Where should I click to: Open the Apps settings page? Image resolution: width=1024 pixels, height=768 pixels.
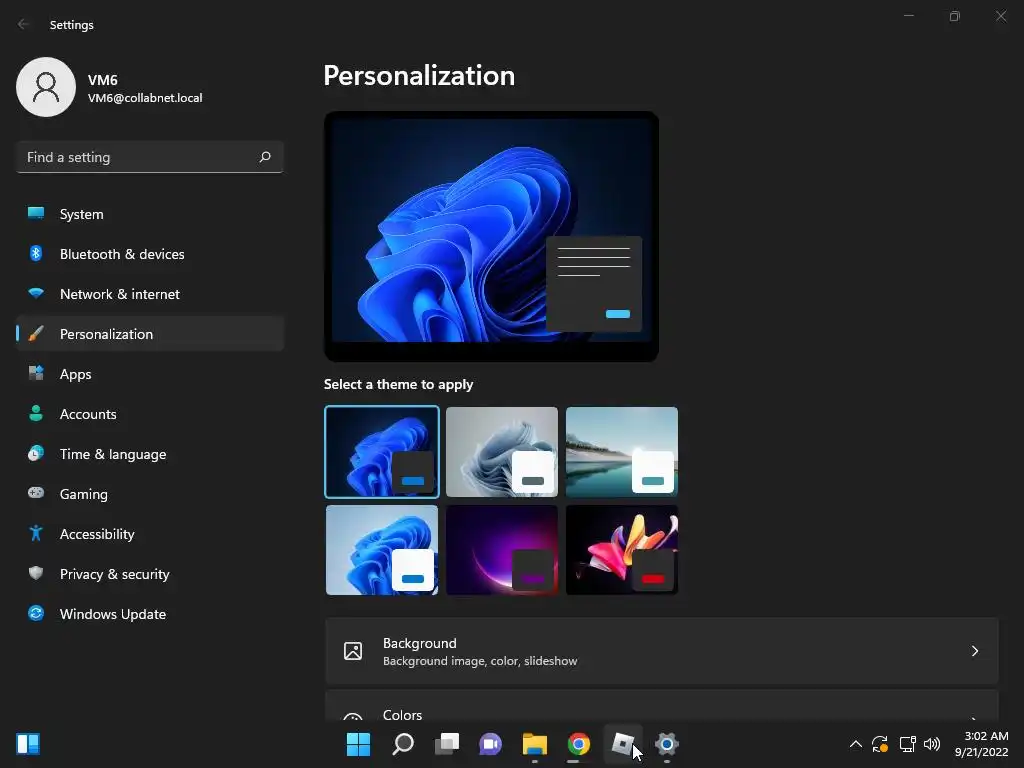pyautogui.click(x=150, y=374)
